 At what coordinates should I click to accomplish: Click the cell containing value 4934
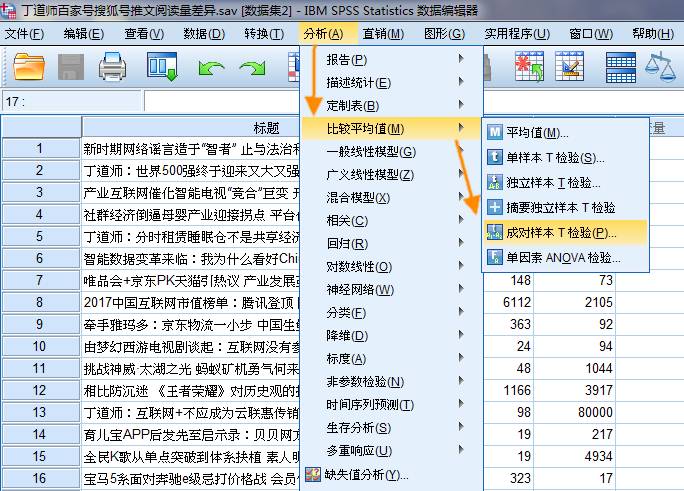click(575, 456)
